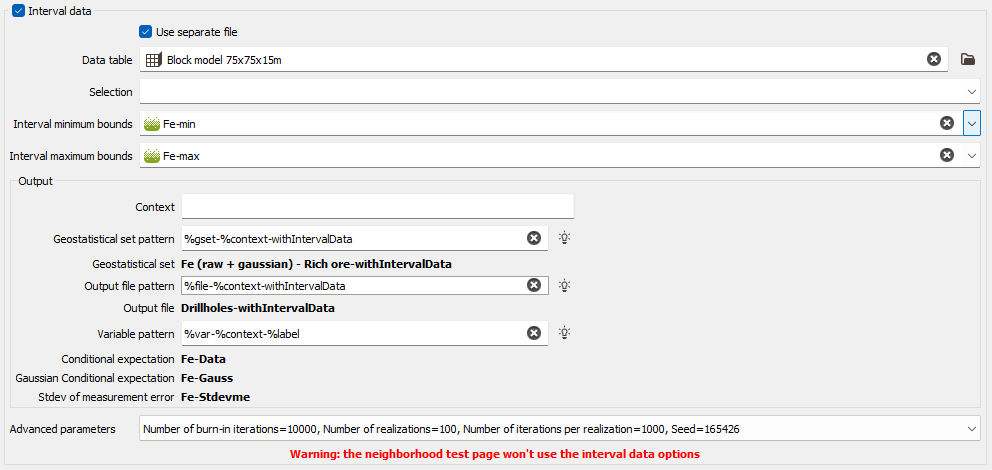Open Interval maximum bounds dropdown arrow
The height and width of the screenshot is (470, 992).
coord(972,155)
